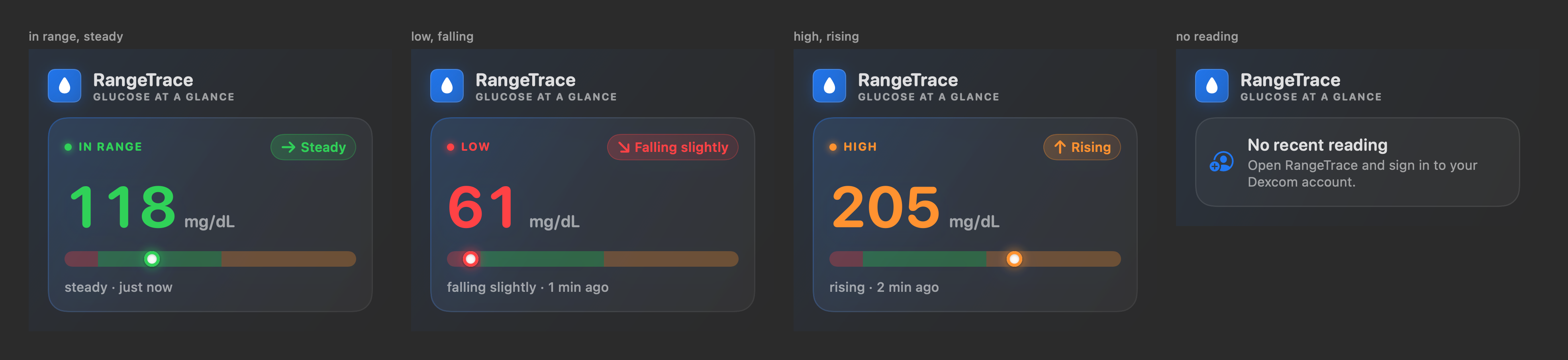Click the RangeTrace droplet icon in the high card
Screen dimensions: 1568x360
829,86
